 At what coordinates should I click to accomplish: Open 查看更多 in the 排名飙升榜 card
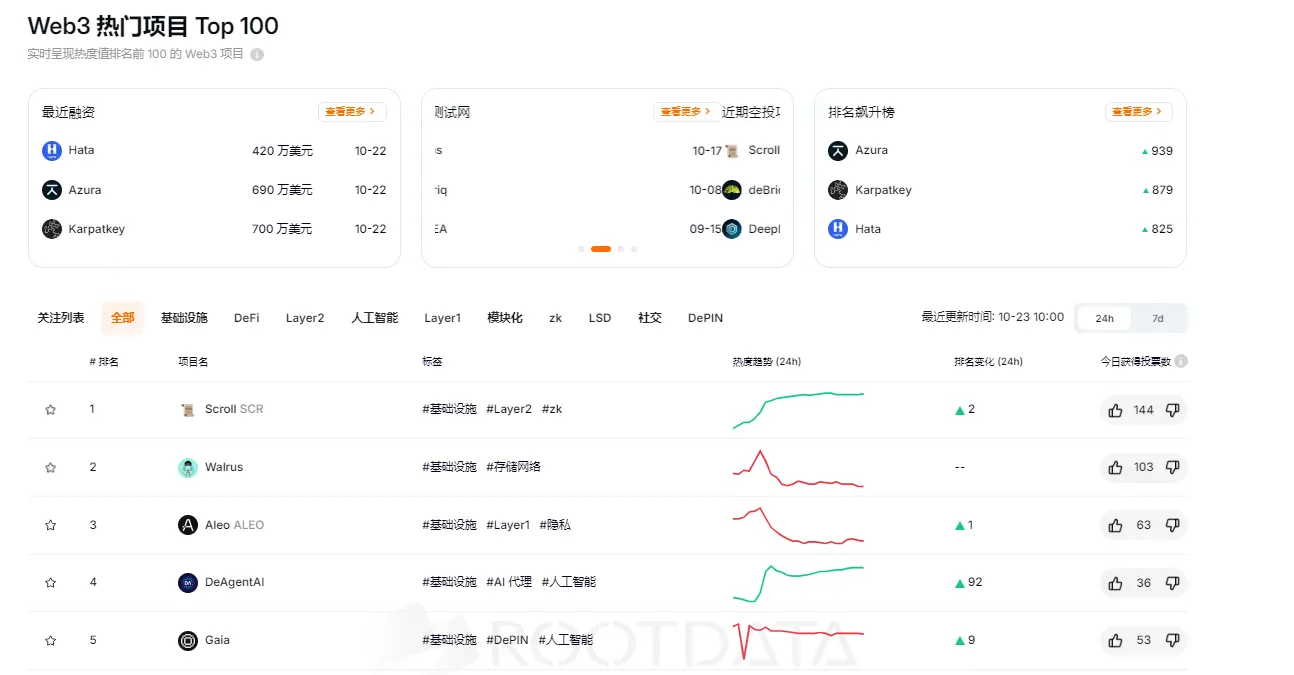point(1138,112)
